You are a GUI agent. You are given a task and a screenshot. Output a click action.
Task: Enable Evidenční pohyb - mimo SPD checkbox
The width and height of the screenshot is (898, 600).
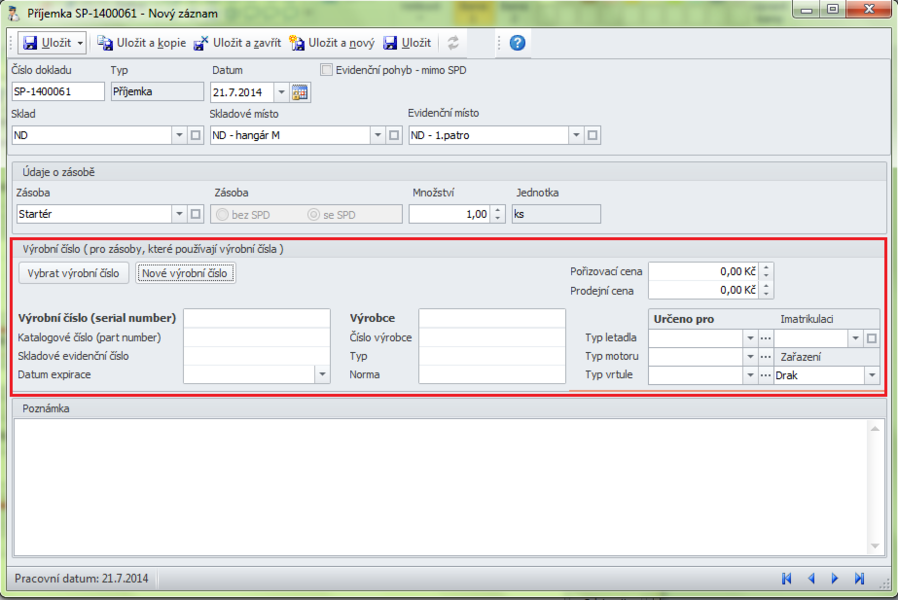click(x=327, y=71)
